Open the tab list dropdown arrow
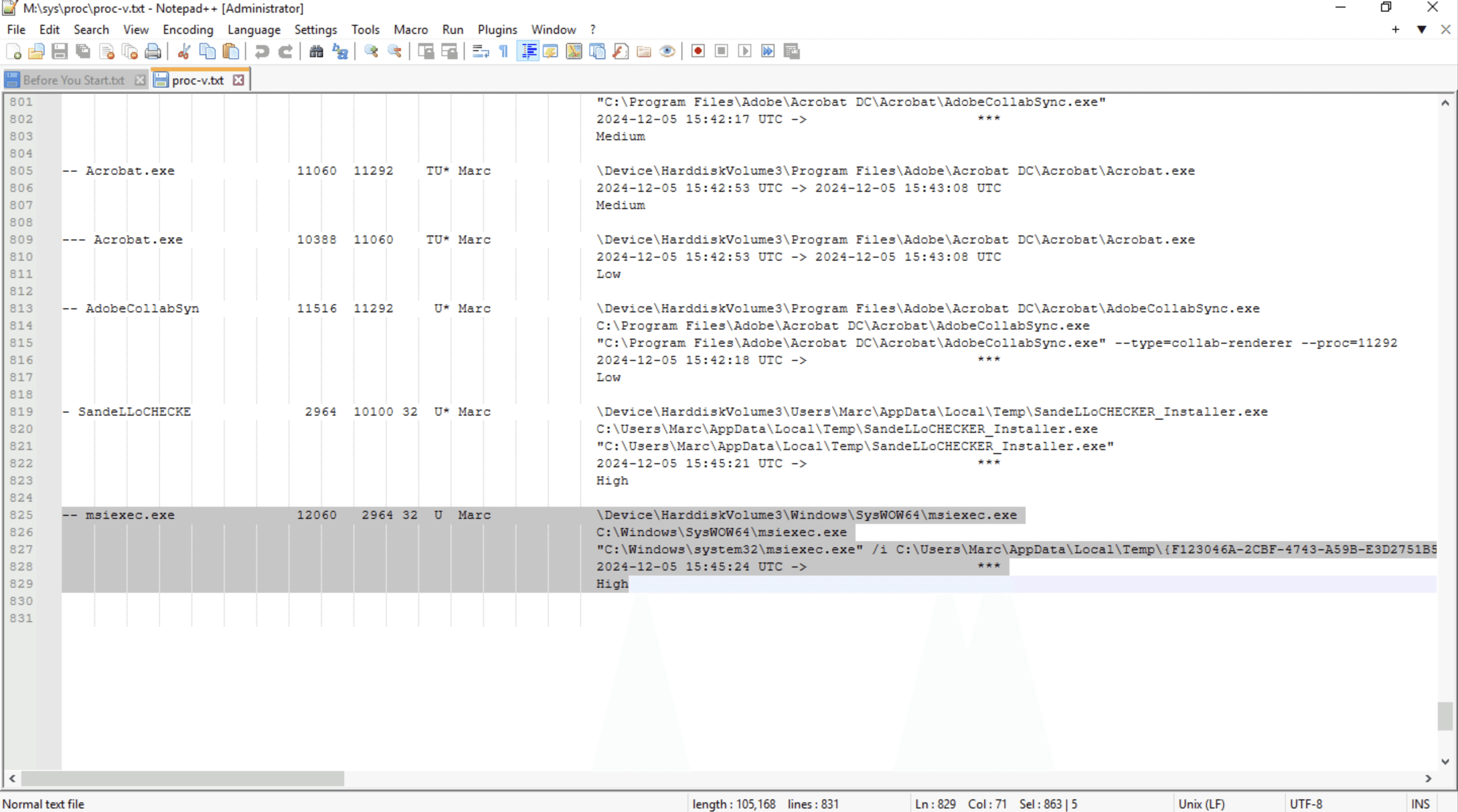This screenshot has width=1458, height=812. (1421, 29)
